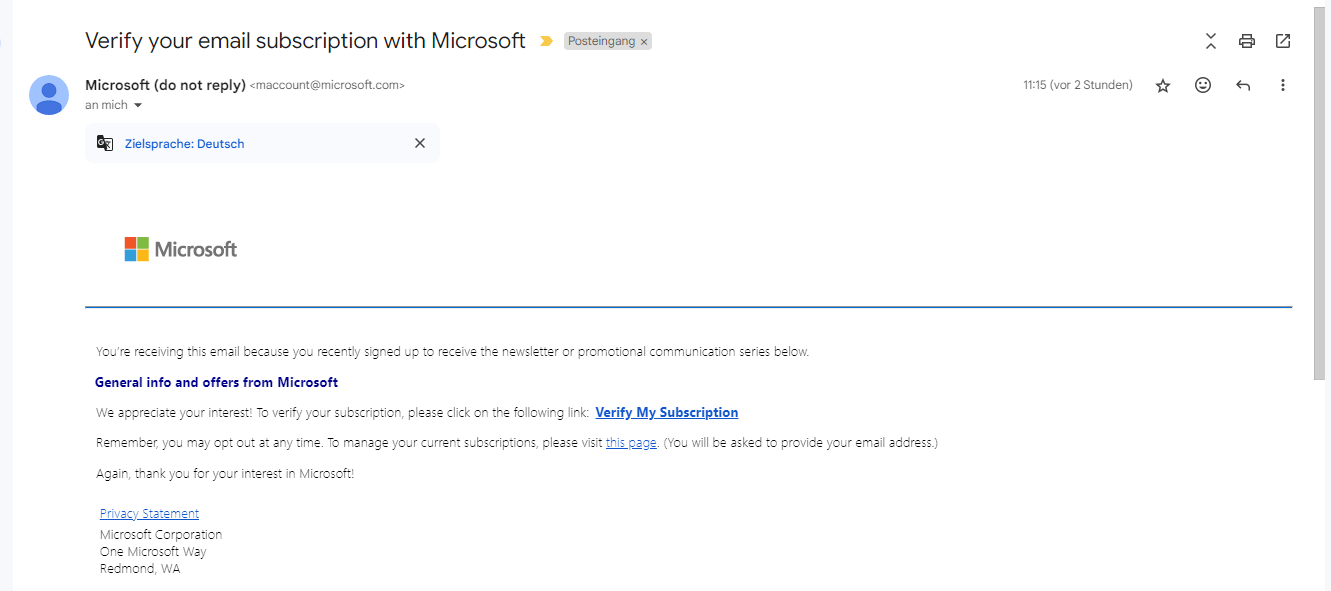Click the Microsoft logo in the email
This screenshot has width=1331, height=591.
click(181, 249)
